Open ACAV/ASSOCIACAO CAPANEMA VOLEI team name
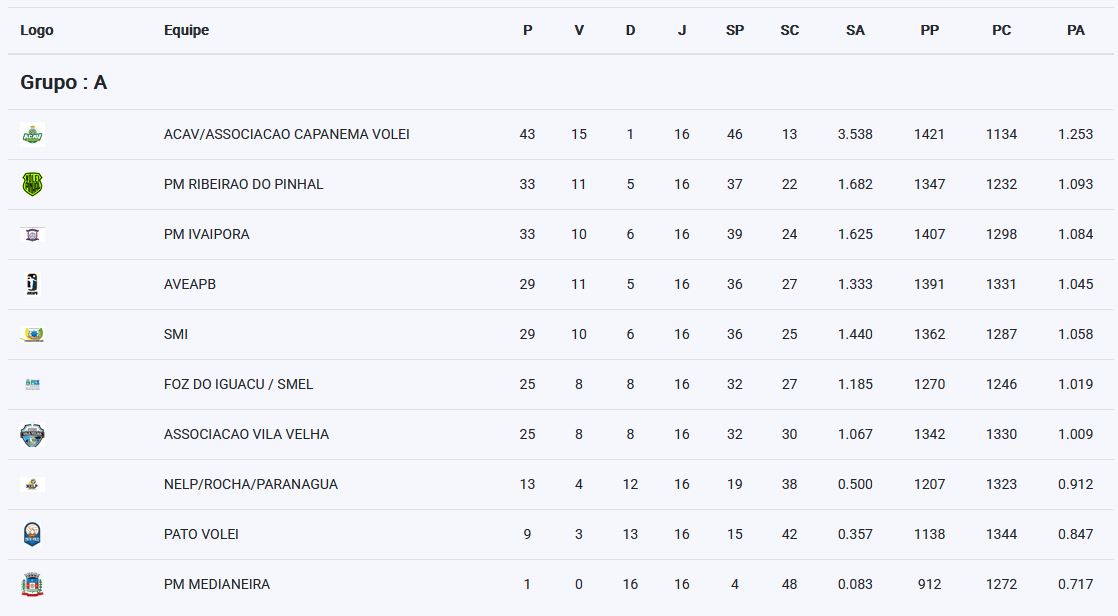Viewport: 1118px width, 616px height. tap(287, 134)
